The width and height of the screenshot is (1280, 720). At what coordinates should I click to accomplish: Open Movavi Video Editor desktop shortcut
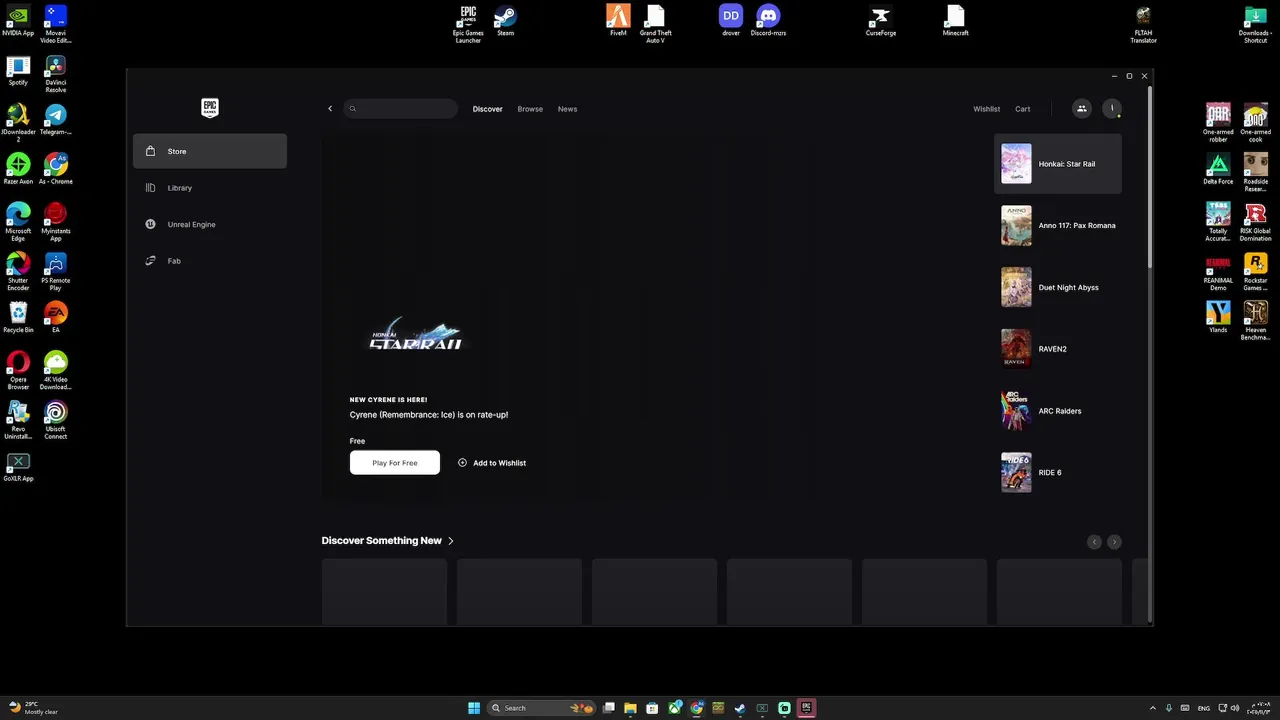click(56, 25)
